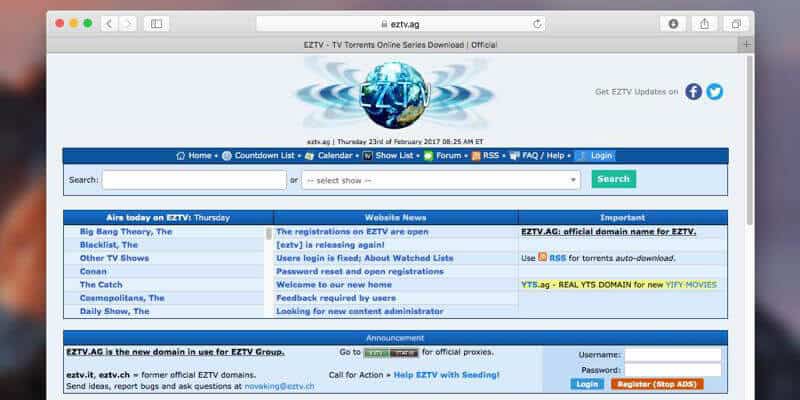800x400 pixels.
Task: Click the EZTV globe logo
Action: [x=395, y=95]
